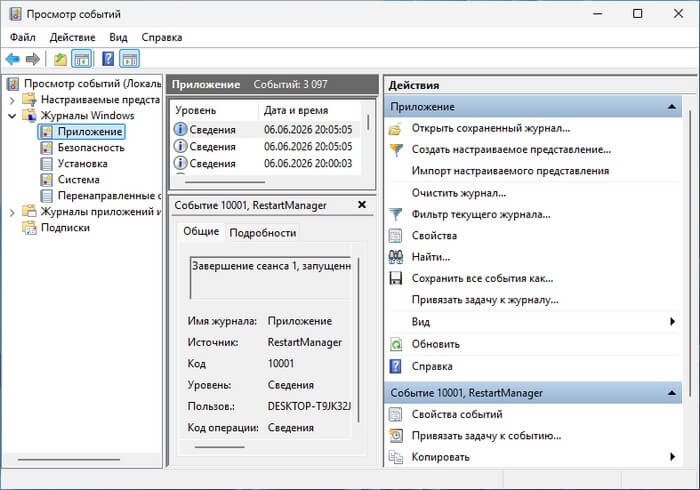
Task: Click the DESKTOP-T9JK32J user value
Action: click(x=309, y=407)
